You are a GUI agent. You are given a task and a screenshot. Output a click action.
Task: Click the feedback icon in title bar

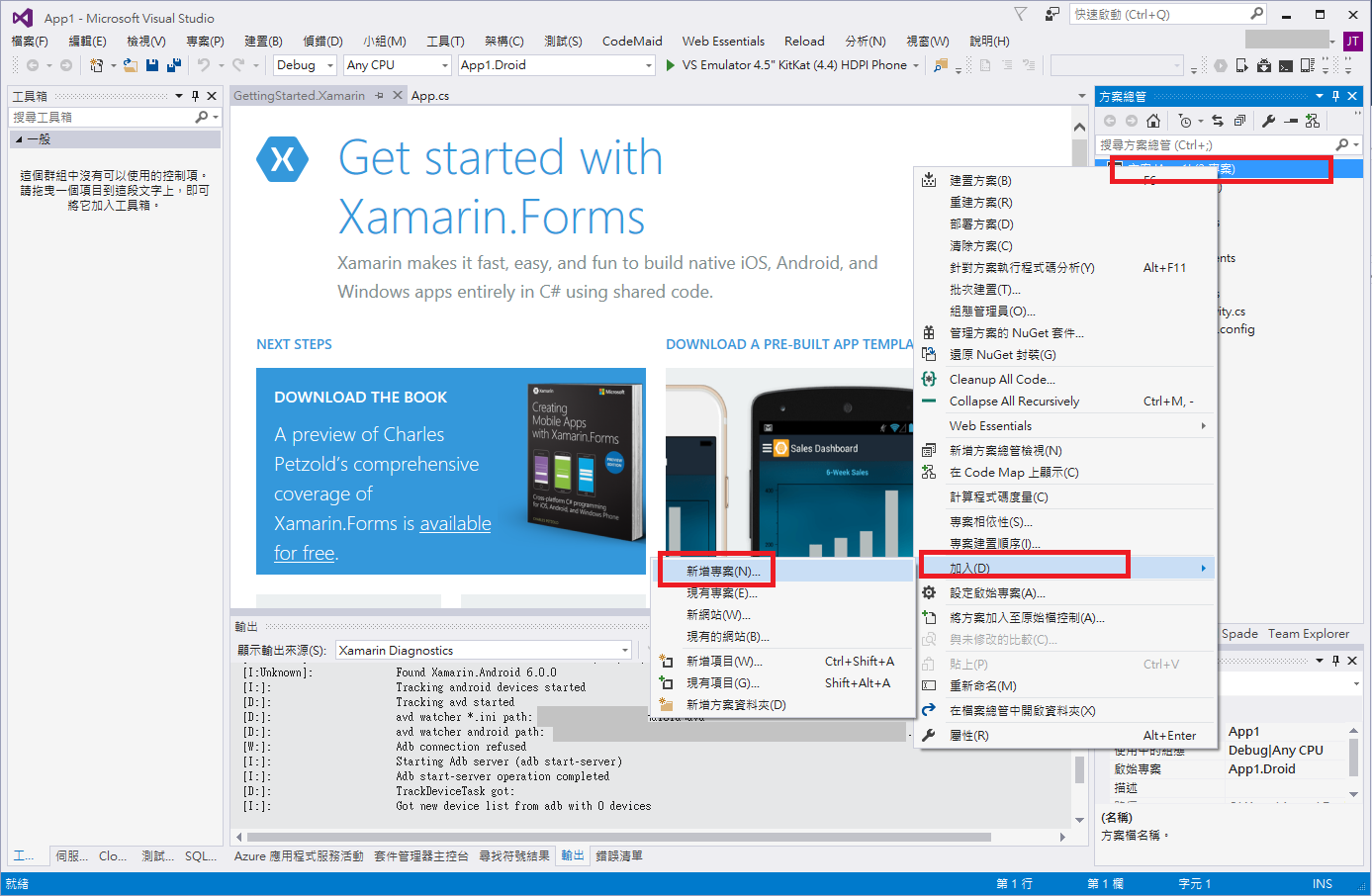pyautogui.click(x=1052, y=14)
